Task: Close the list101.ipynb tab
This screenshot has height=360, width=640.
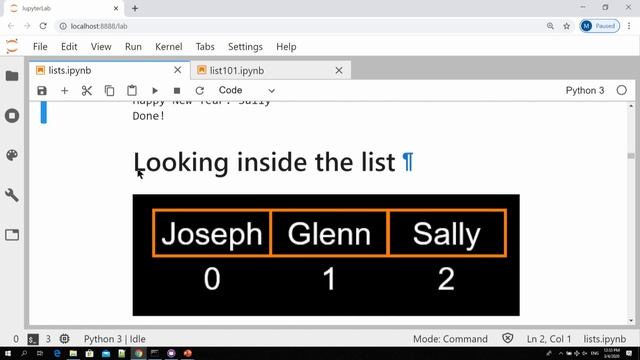Action: [x=339, y=70]
